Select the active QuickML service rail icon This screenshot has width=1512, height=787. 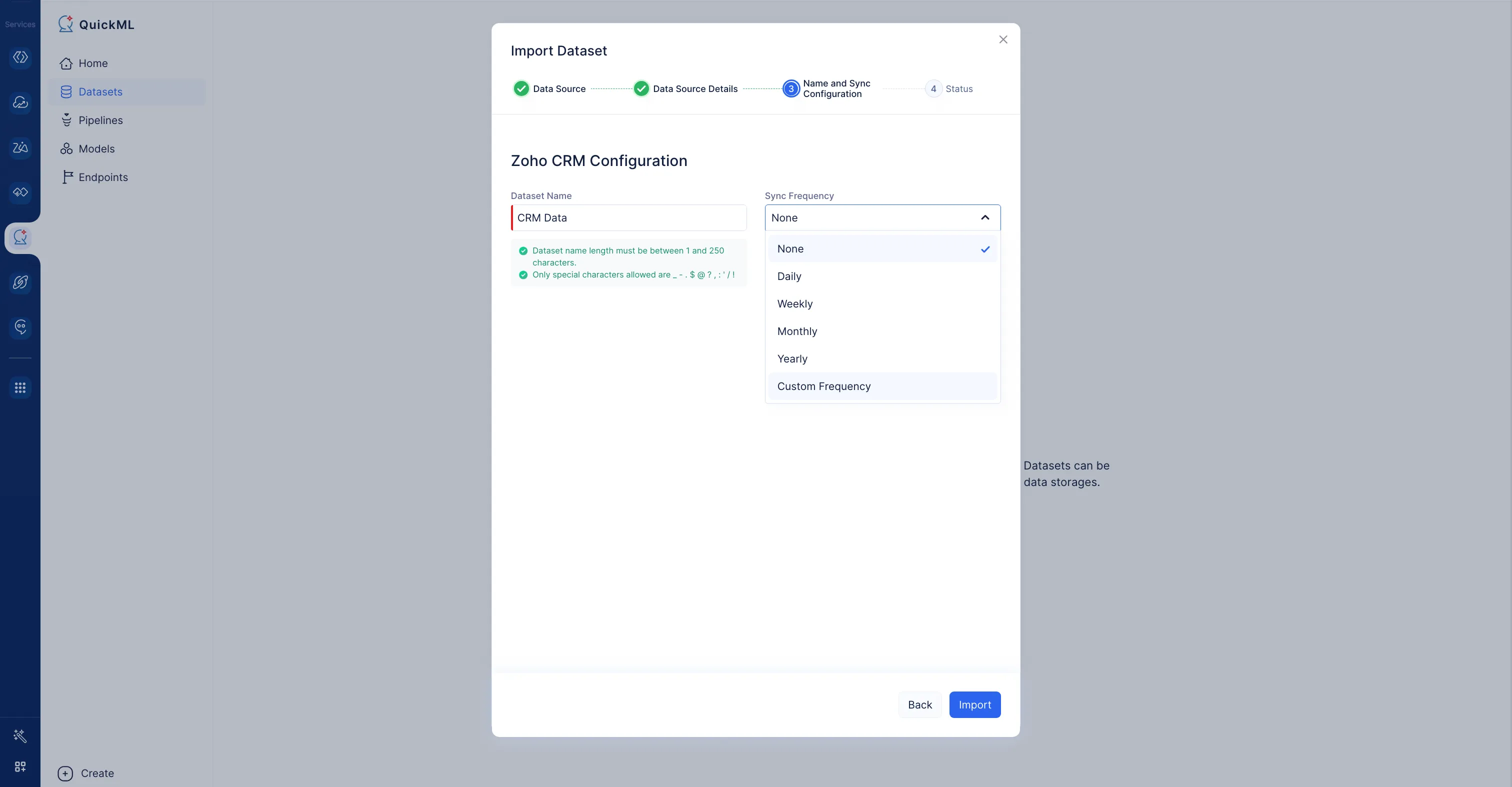(20, 237)
